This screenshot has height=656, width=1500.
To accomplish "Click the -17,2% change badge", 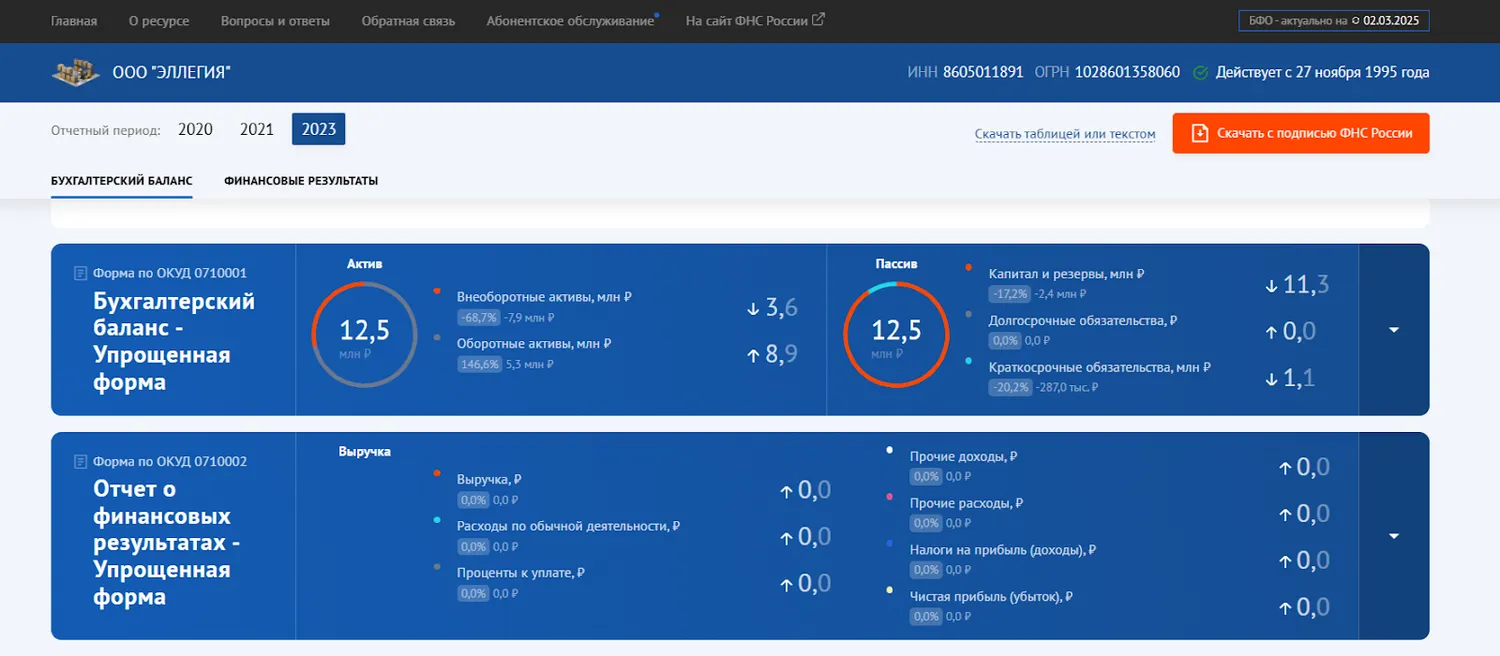I will click(x=1010, y=294).
